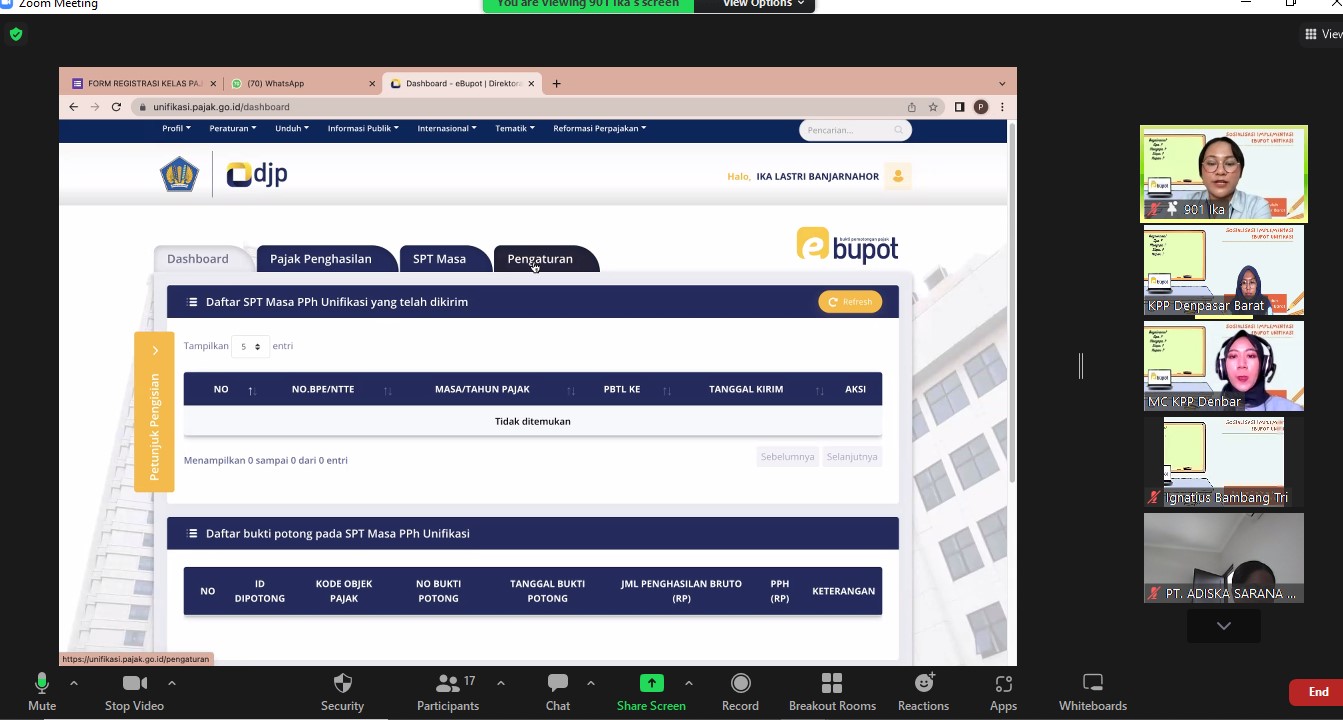Select the SPT Masa tab

[439, 259]
